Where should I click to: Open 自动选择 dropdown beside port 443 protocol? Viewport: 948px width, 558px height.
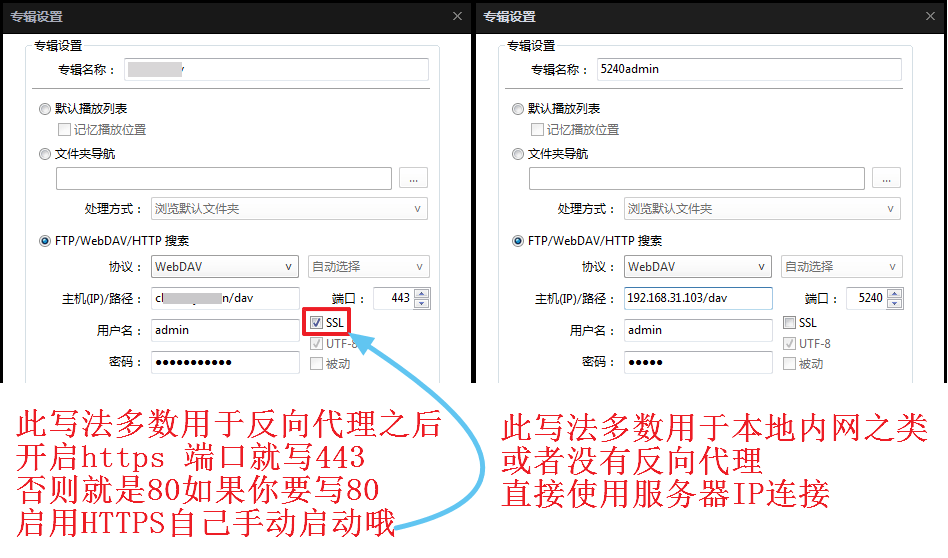click(x=368, y=267)
